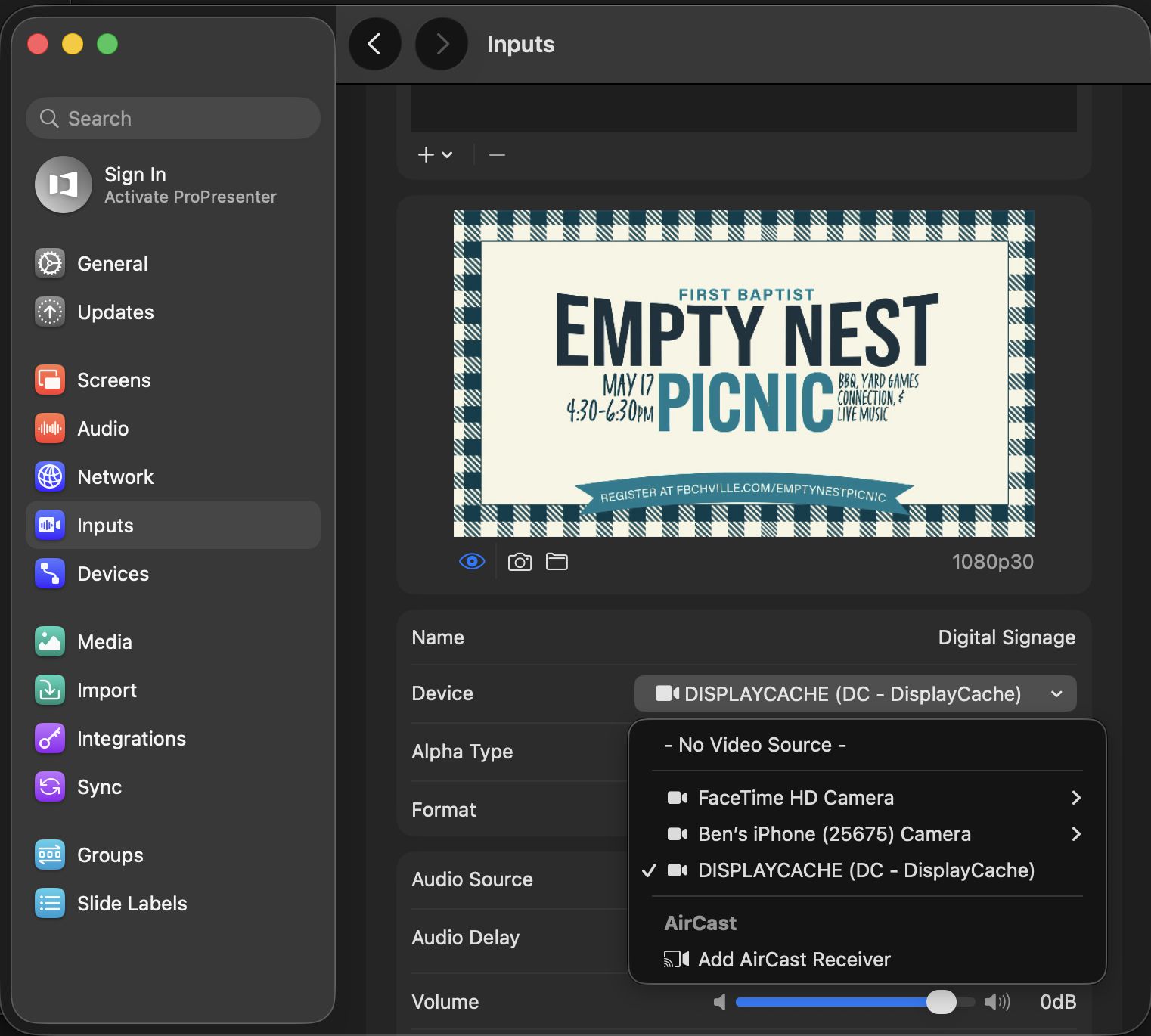Open the Import settings label

107,690
